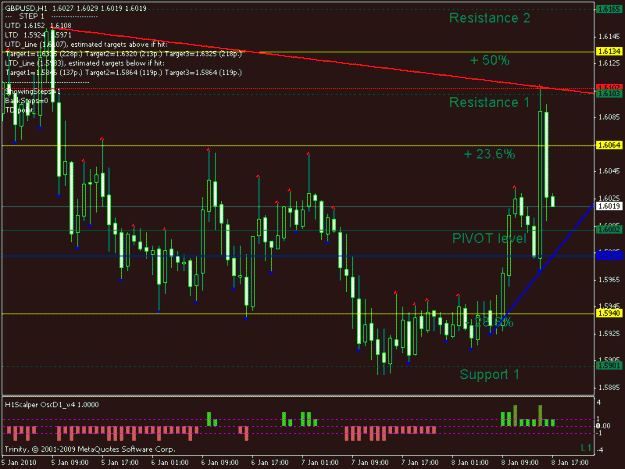625x469 pixels.
Task: Click the white 1.6019 current price tag
Action: pyautogui.click(x=609, y=206)
